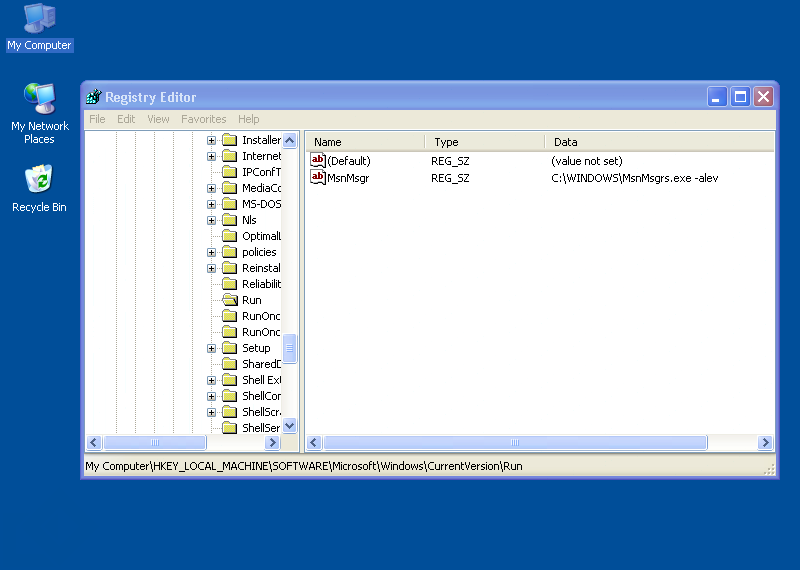
Task: Click the values pane horizontal scrollbar thumb
Action: pos(515,442)
